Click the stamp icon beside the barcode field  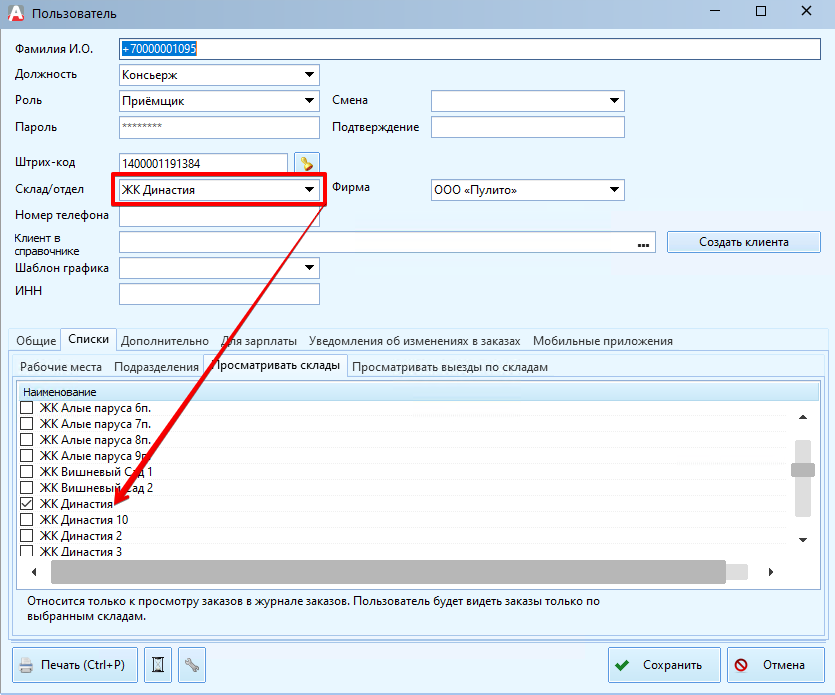click(305, 163)
